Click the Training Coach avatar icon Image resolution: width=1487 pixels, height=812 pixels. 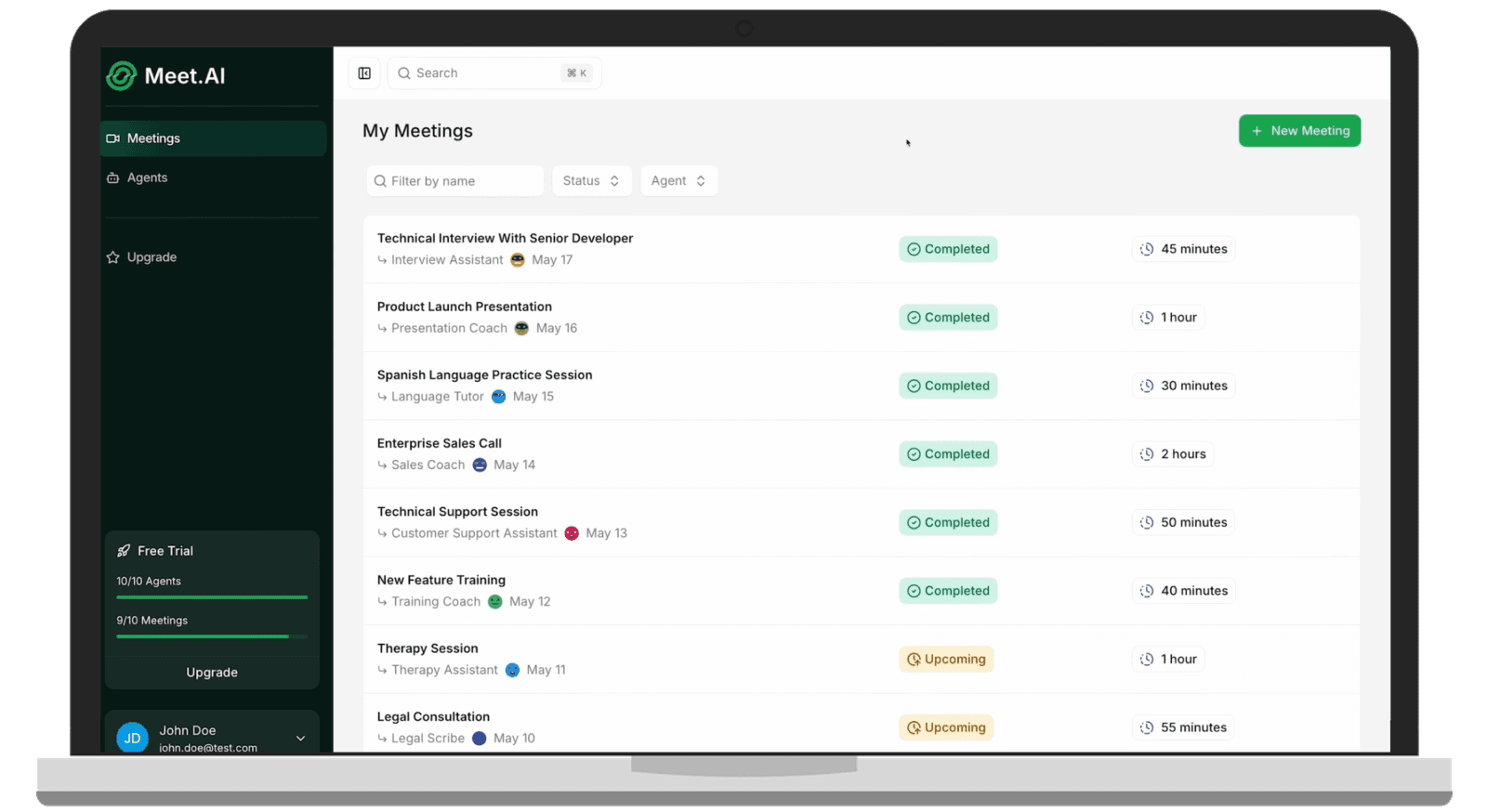pyautogui.click(x=495, y=602)
